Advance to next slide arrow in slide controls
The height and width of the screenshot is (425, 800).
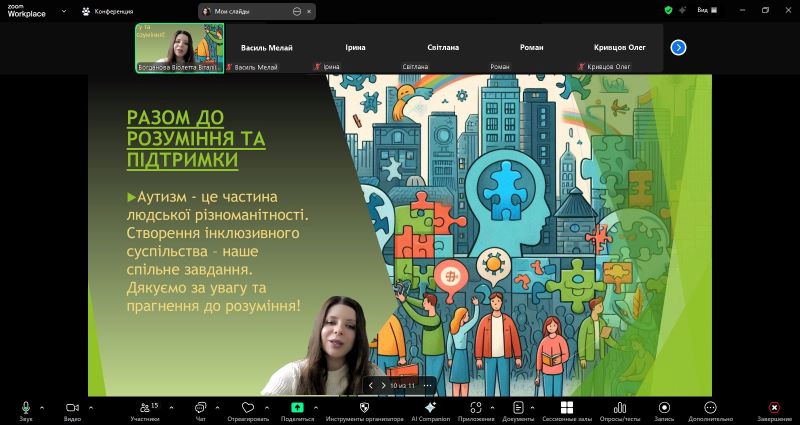[x=383, y=386]
